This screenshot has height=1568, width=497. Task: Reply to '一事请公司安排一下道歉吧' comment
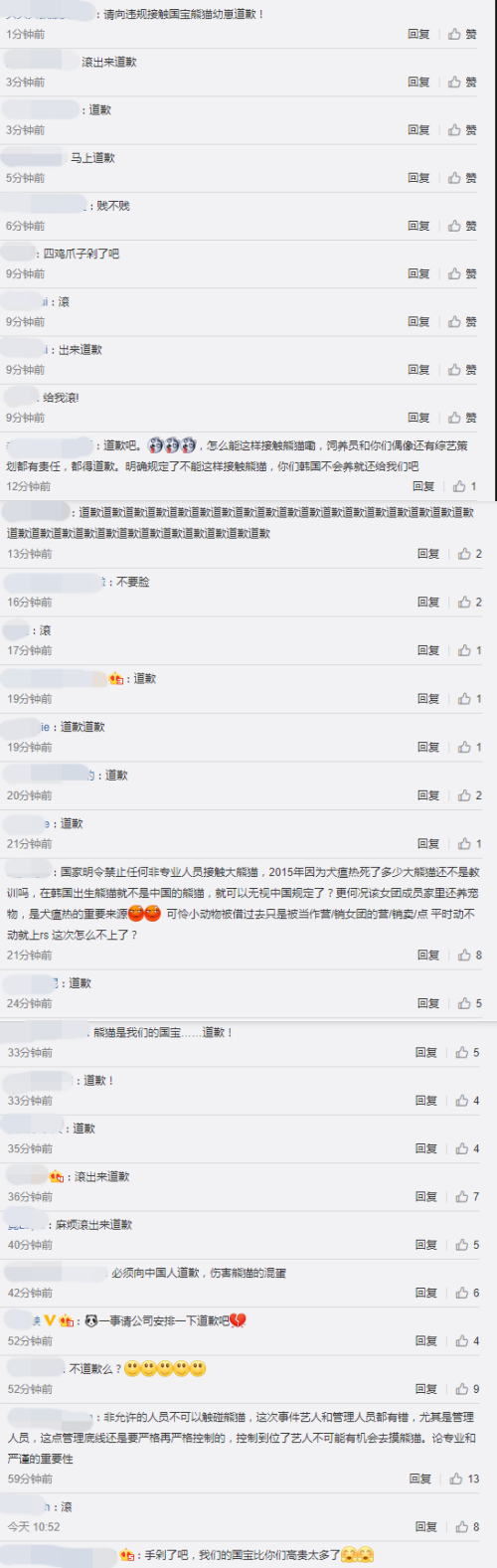point(425,1341)
